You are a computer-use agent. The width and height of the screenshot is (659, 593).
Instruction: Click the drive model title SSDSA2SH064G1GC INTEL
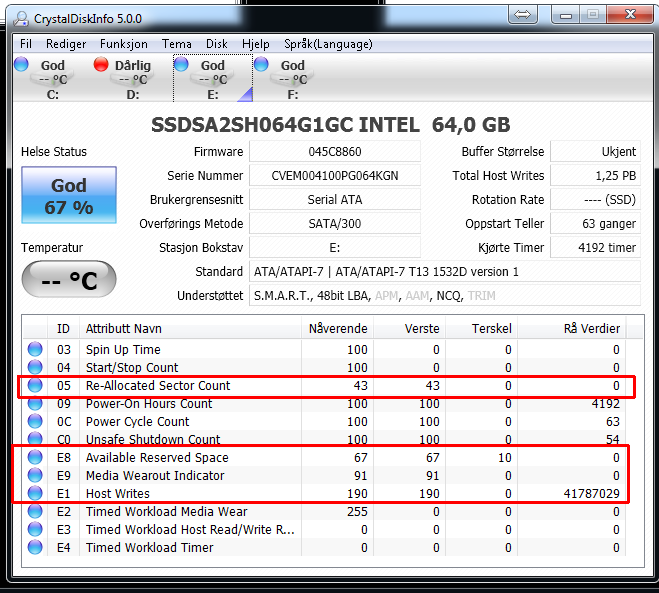(x=285, y=125)
